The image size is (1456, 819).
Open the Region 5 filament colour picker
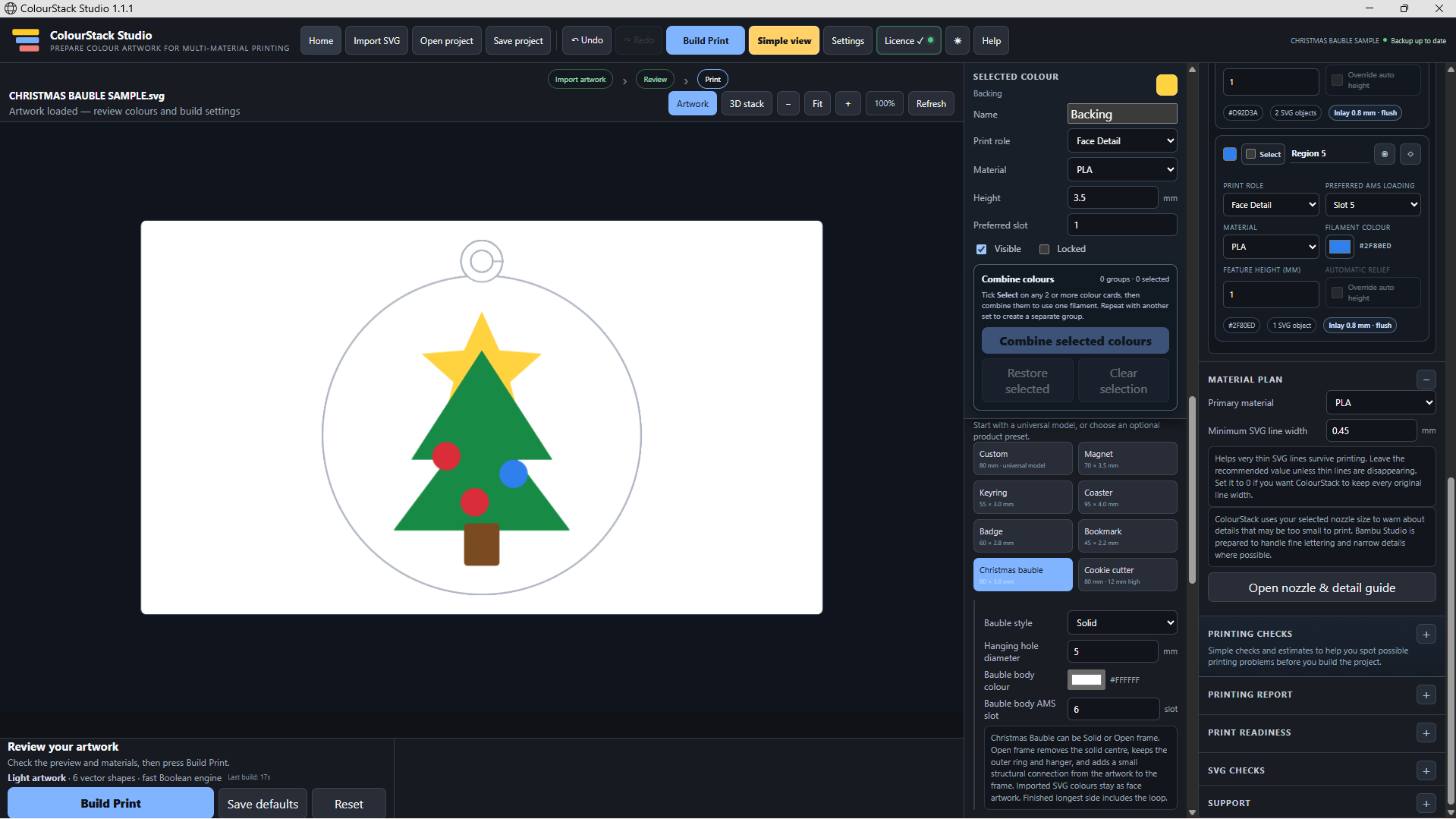[x=1340, y=247]
